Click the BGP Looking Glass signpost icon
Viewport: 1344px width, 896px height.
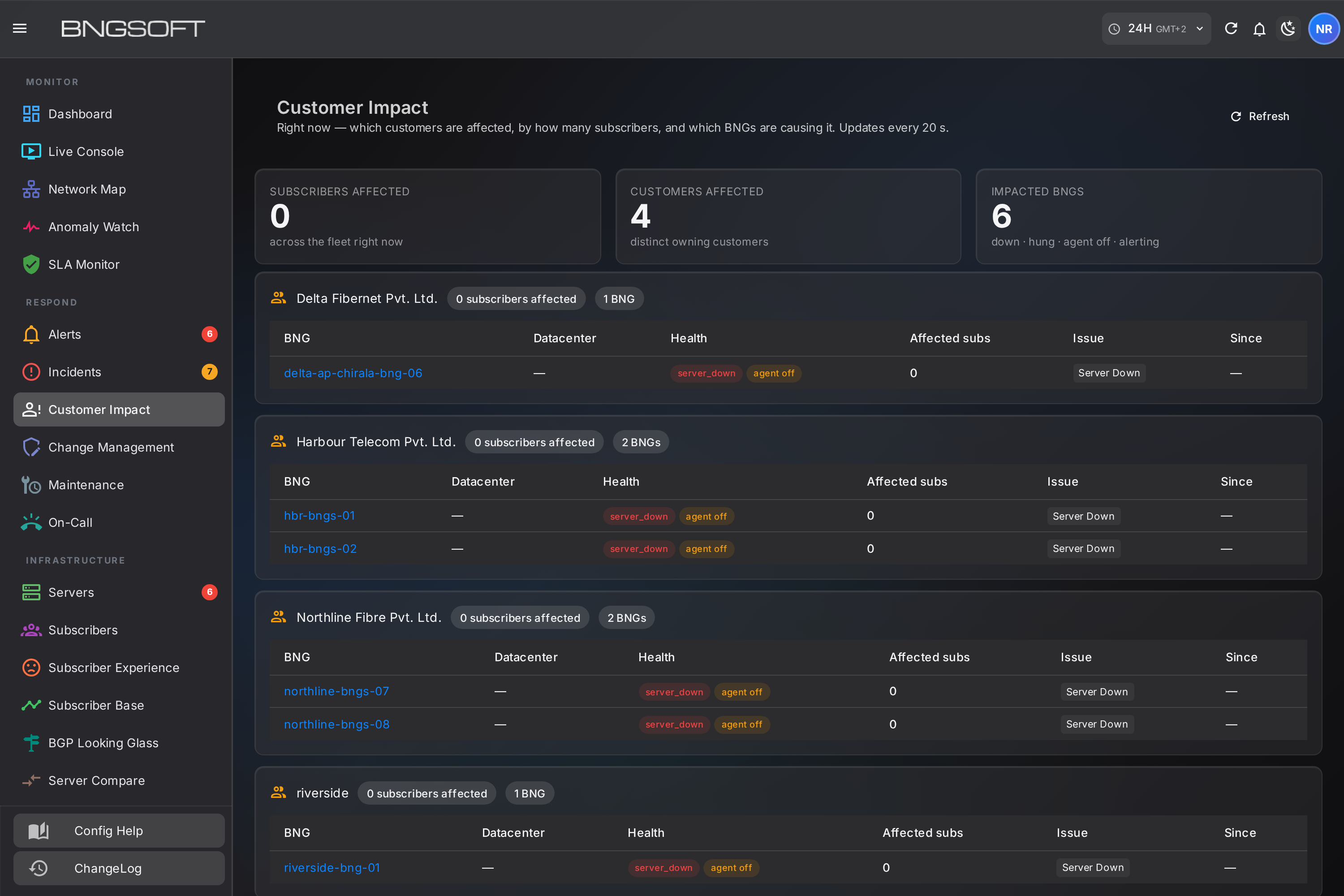pos(31,743)
